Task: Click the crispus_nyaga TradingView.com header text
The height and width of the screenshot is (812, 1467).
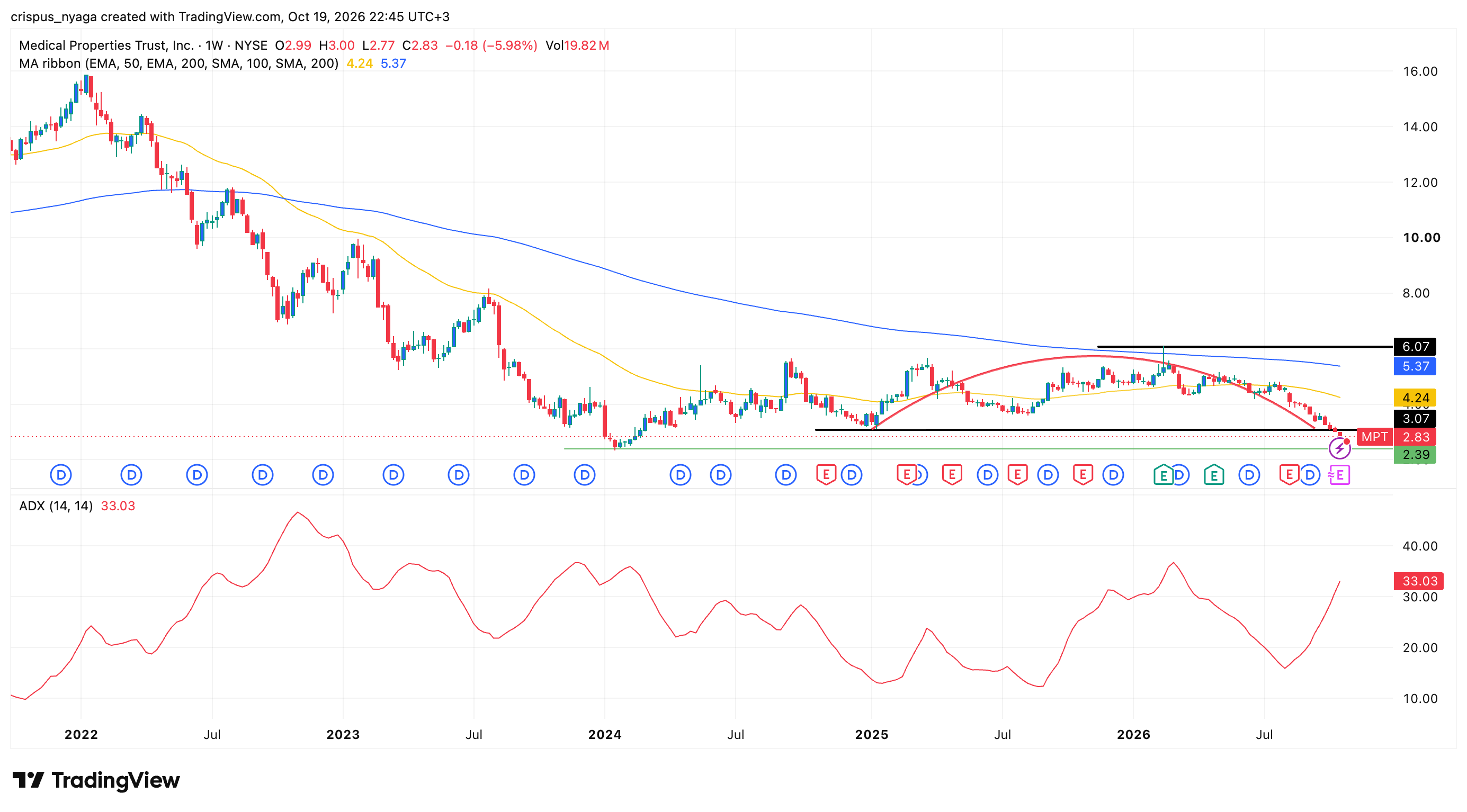Action: coord(230,16)
